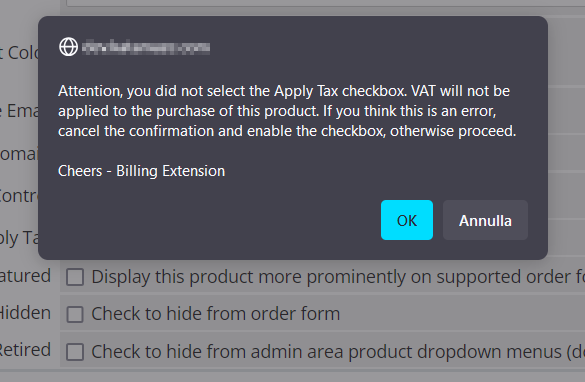Click the blurred site domain in dialog header
The height and width of the screenshot is (382, 585).
coord(146,47)
